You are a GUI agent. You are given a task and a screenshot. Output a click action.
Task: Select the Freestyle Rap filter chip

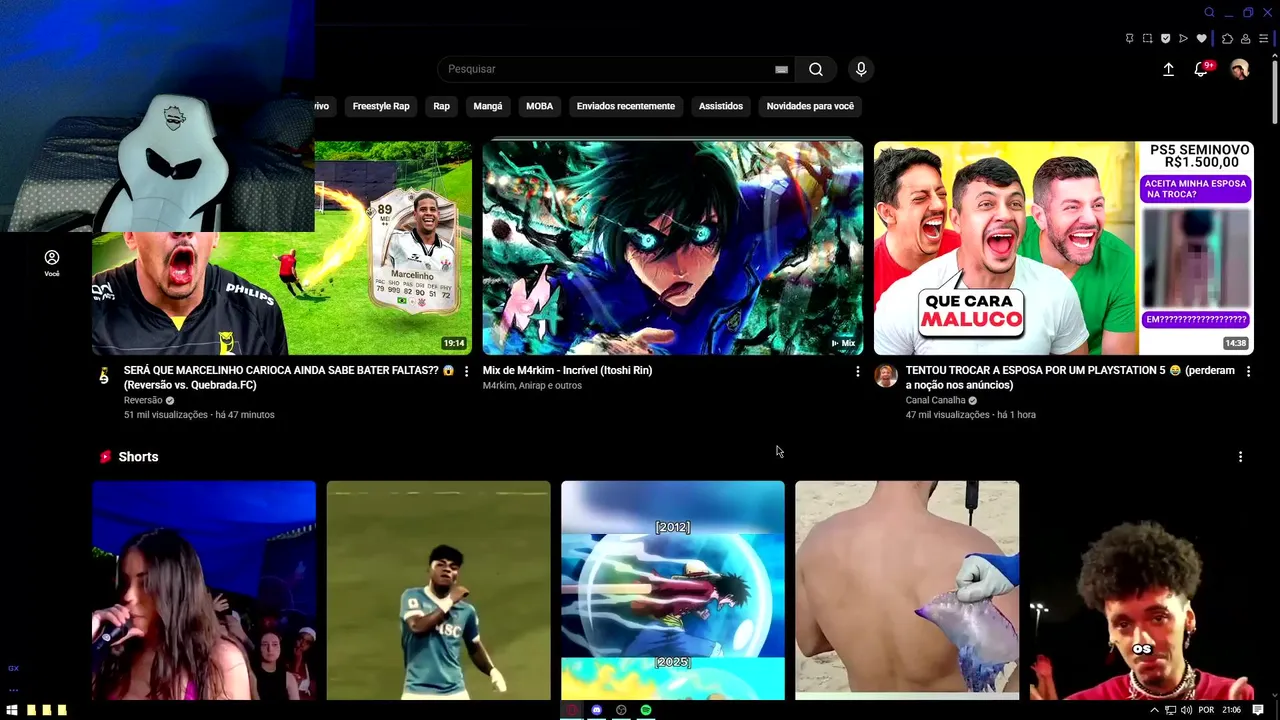[x=381, y=106]
